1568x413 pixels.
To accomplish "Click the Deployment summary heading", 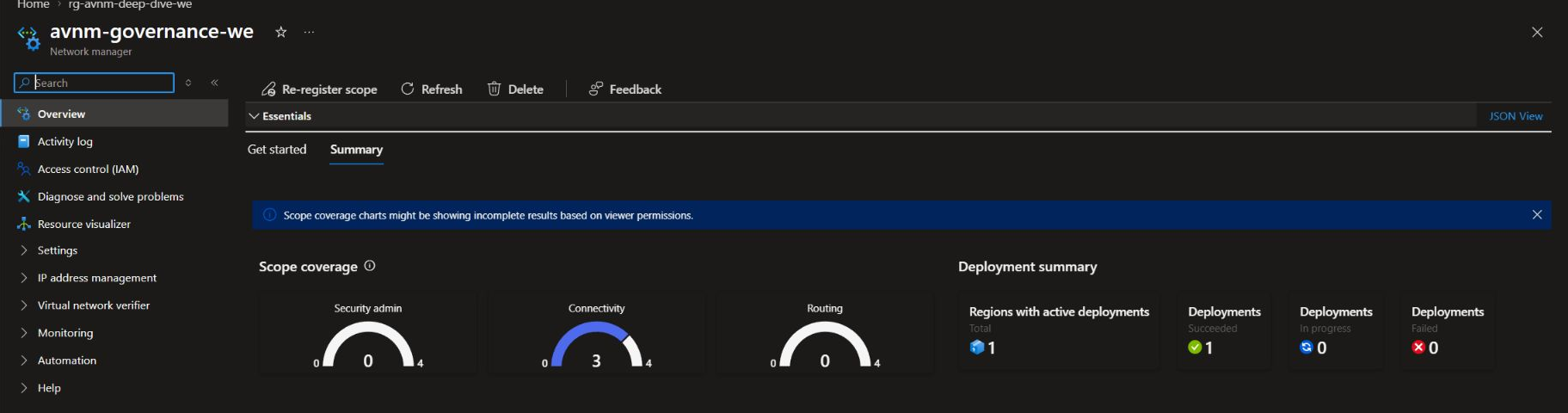I will click(1027, 267).
